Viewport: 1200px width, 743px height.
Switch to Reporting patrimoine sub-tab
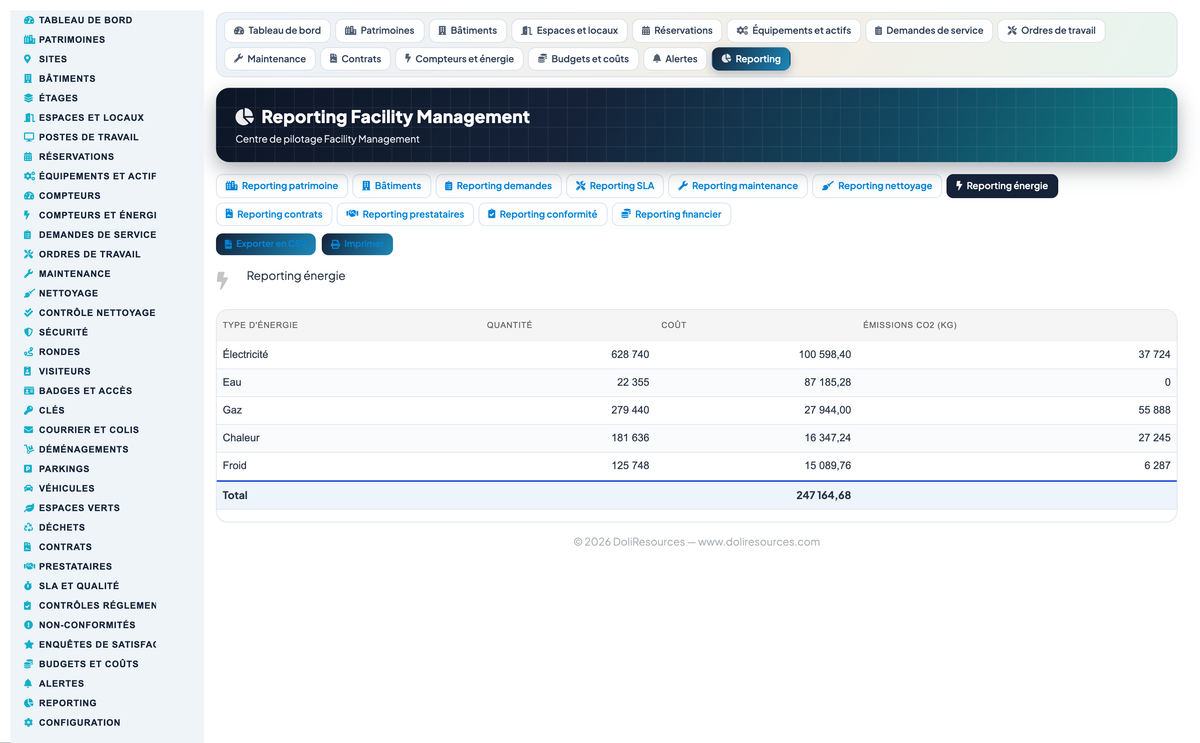coord(282,186)
